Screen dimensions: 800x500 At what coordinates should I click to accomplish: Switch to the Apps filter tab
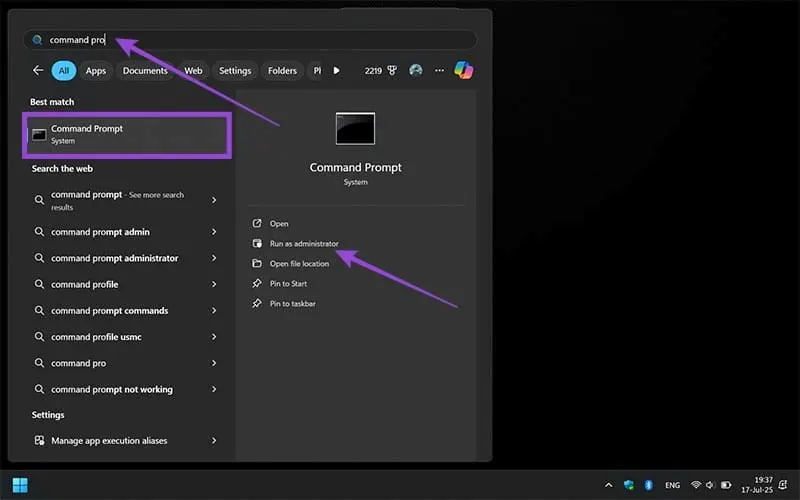[95, 70]
